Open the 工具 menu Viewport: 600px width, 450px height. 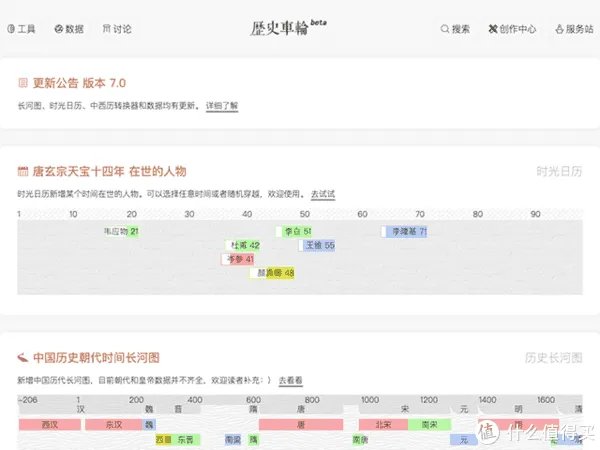point(21,29)
